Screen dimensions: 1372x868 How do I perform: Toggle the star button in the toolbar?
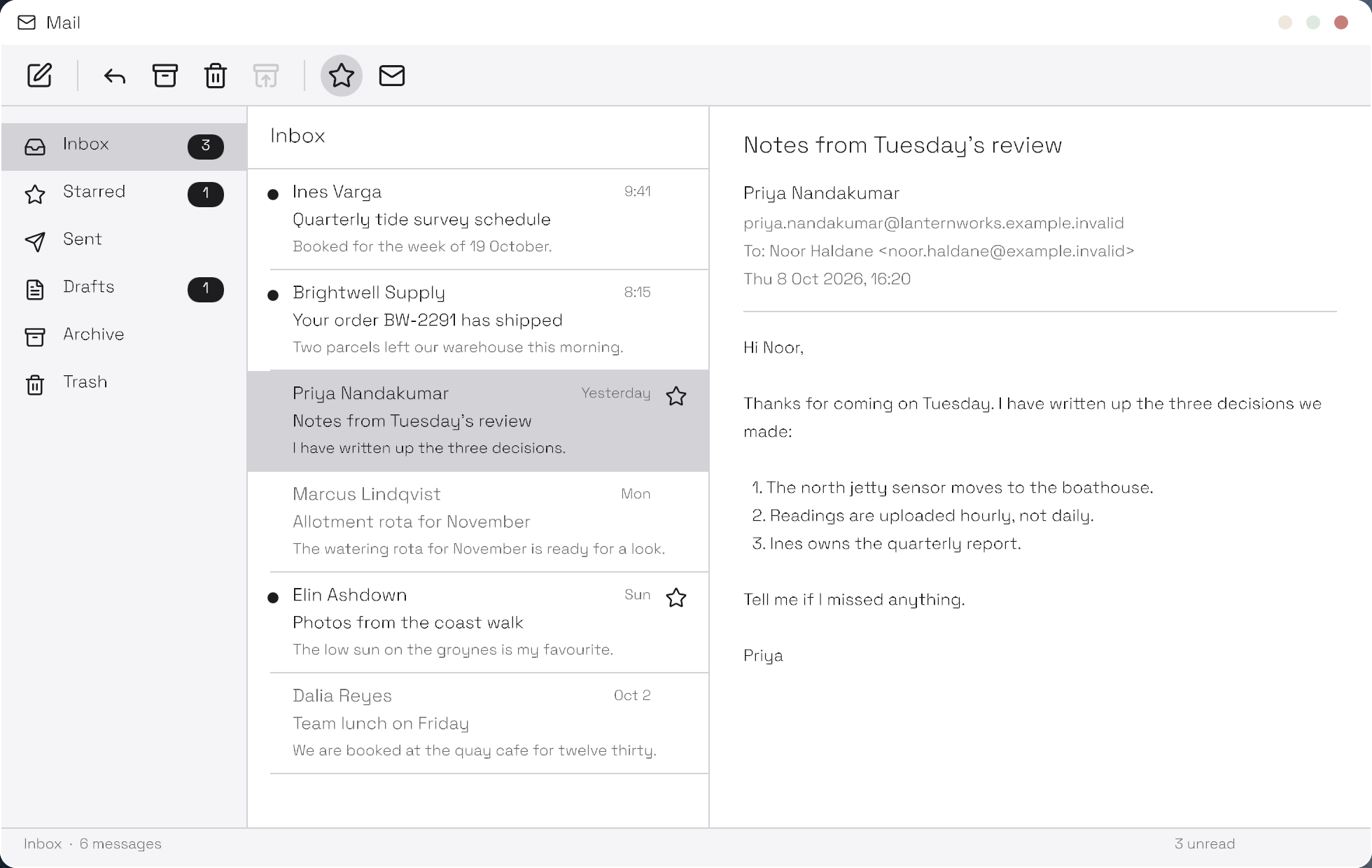pos(342,76)
